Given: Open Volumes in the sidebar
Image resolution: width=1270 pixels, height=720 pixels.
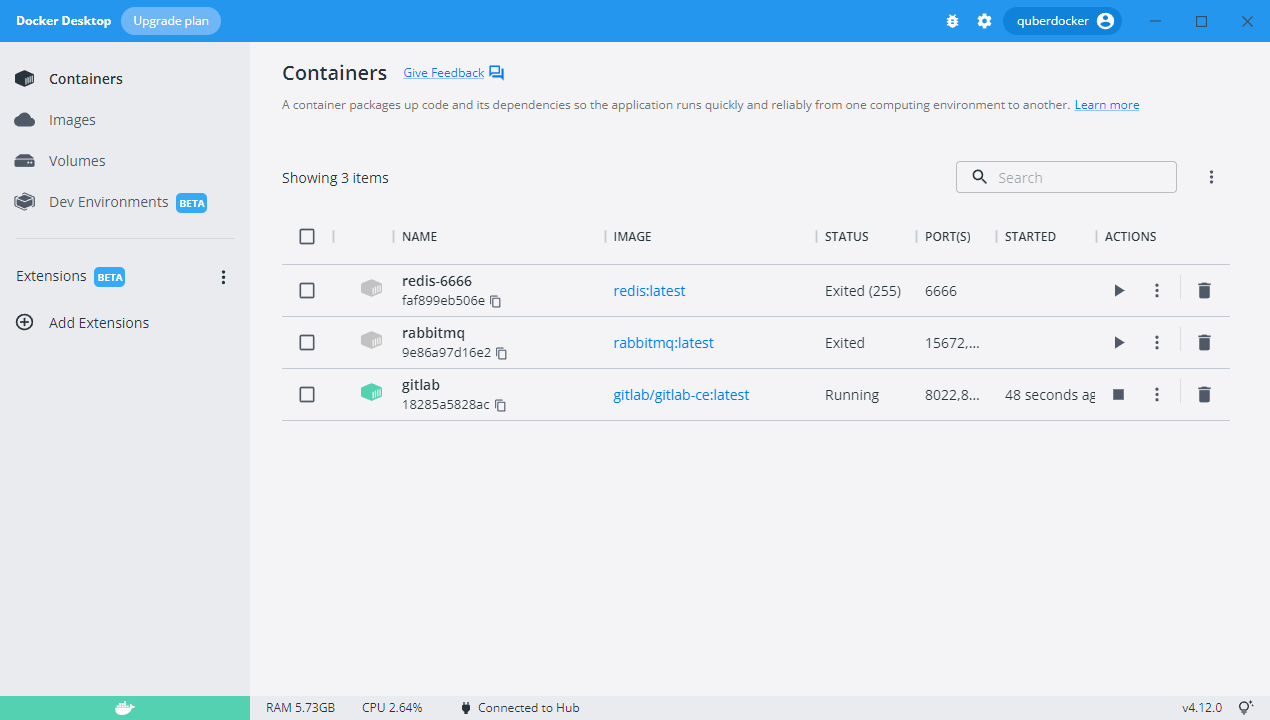Looking at the screenshot, I should click(77, 161).
